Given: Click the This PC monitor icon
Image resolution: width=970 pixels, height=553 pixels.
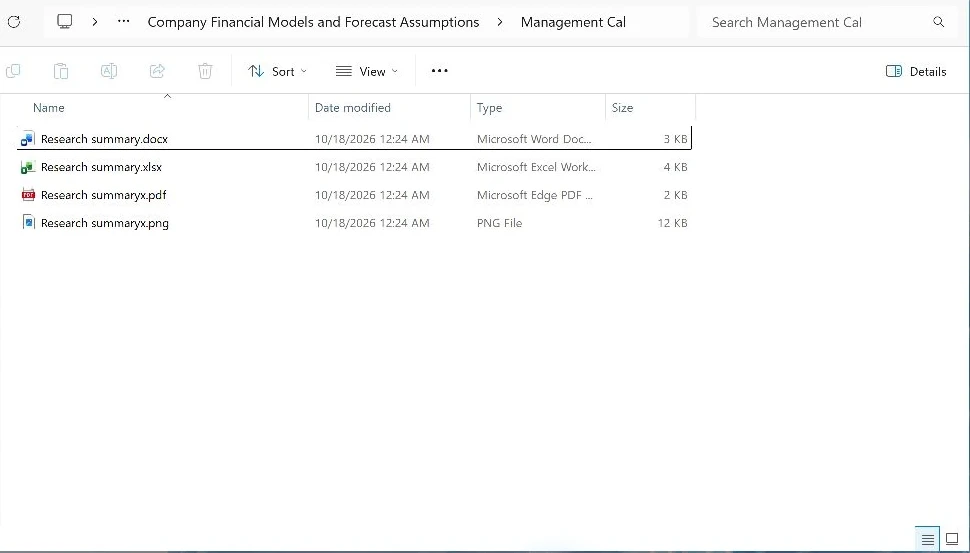Looking at the screenshot, I should (x=64, y=22).
